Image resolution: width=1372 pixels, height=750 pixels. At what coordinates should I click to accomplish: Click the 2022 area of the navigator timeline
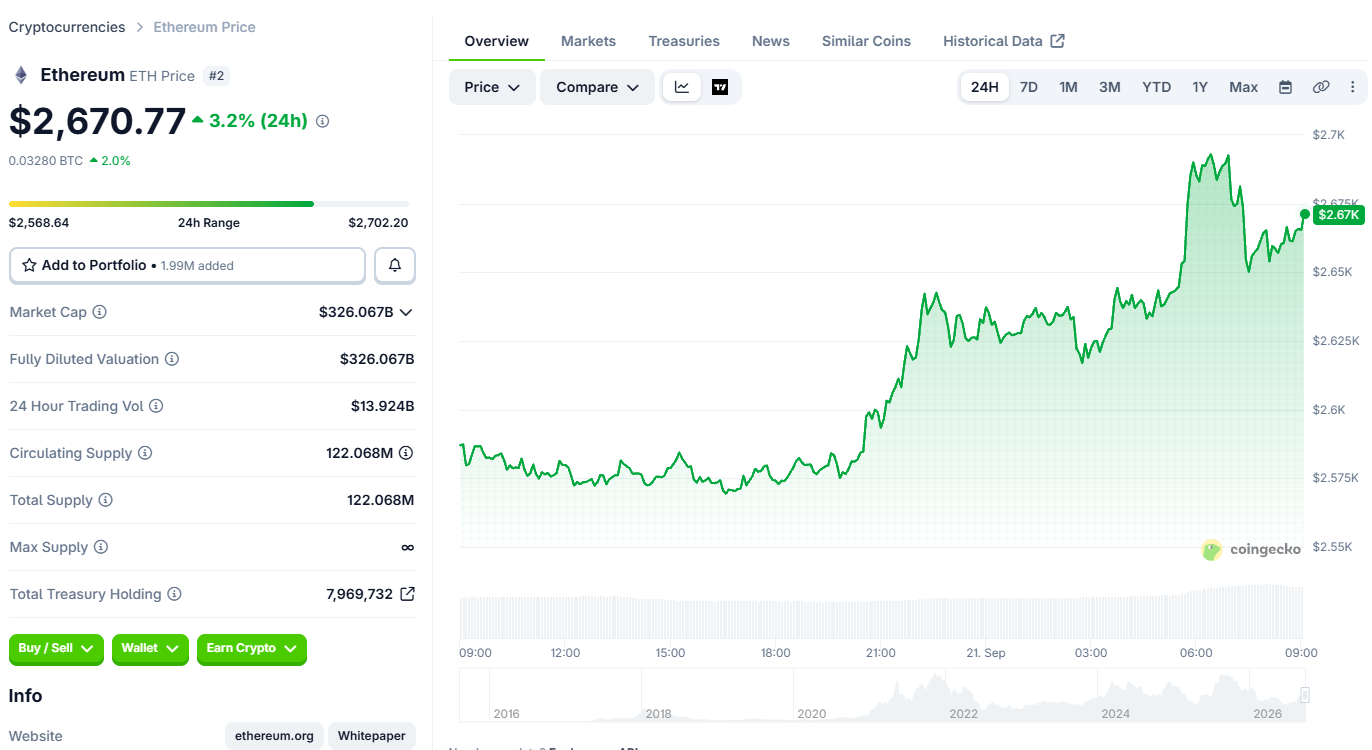click(963, 713)
